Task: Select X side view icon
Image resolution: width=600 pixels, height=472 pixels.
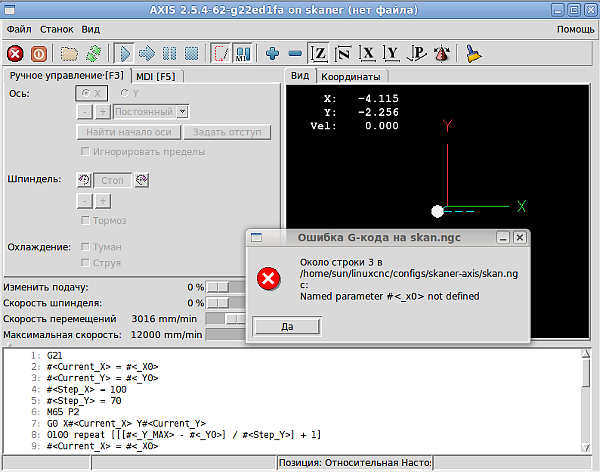Action: (x=367, y=54)
